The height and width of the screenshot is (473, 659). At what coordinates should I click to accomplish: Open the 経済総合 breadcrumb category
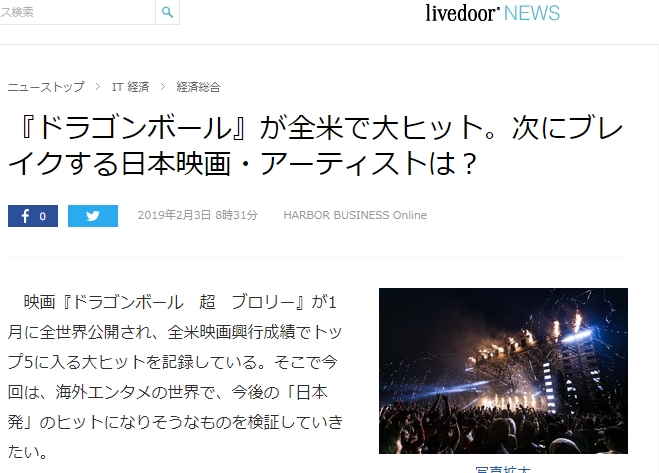tap(198, 87)
